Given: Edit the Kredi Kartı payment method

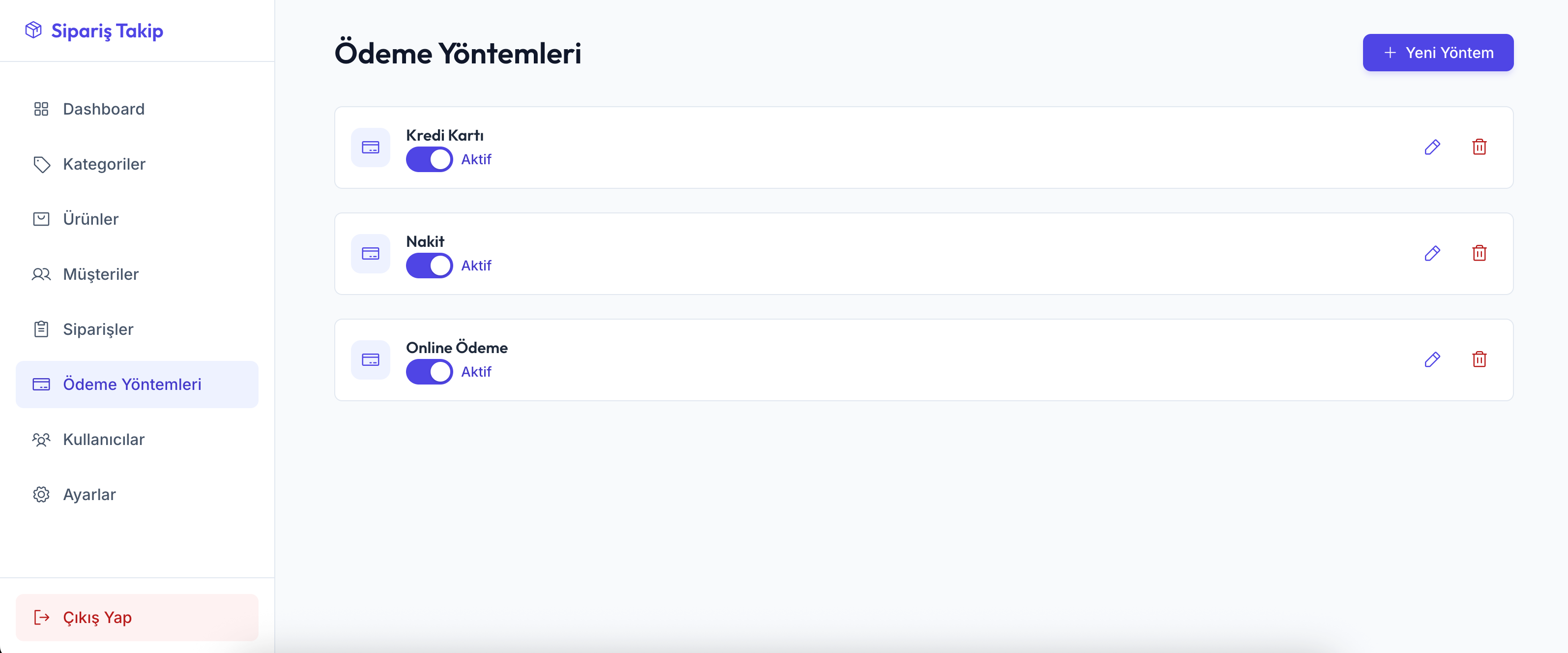Looking at the screenshot, I should click(1432, 147).
